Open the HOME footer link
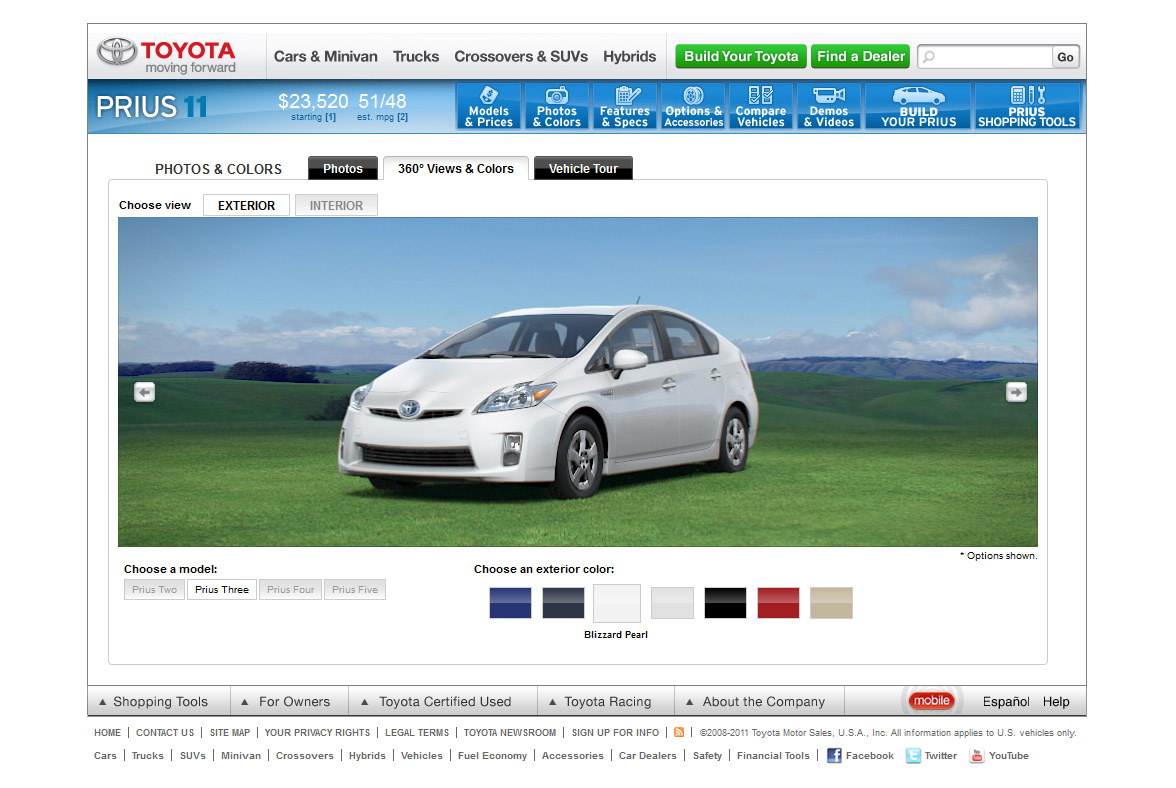This screenshot has height=788, width=1176. tap(107, 733)
